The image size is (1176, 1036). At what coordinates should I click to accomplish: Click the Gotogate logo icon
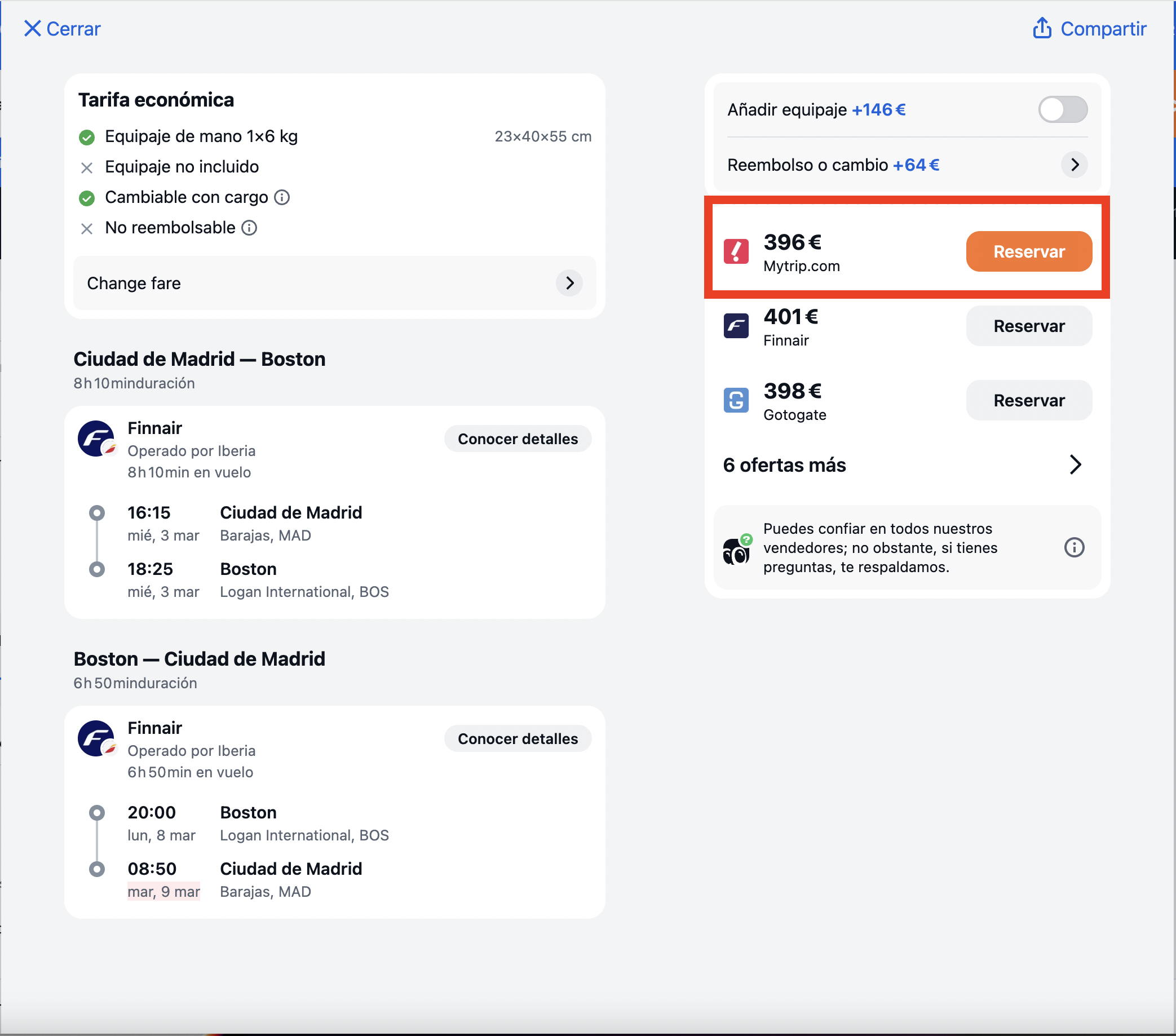(x=736, y=400)
